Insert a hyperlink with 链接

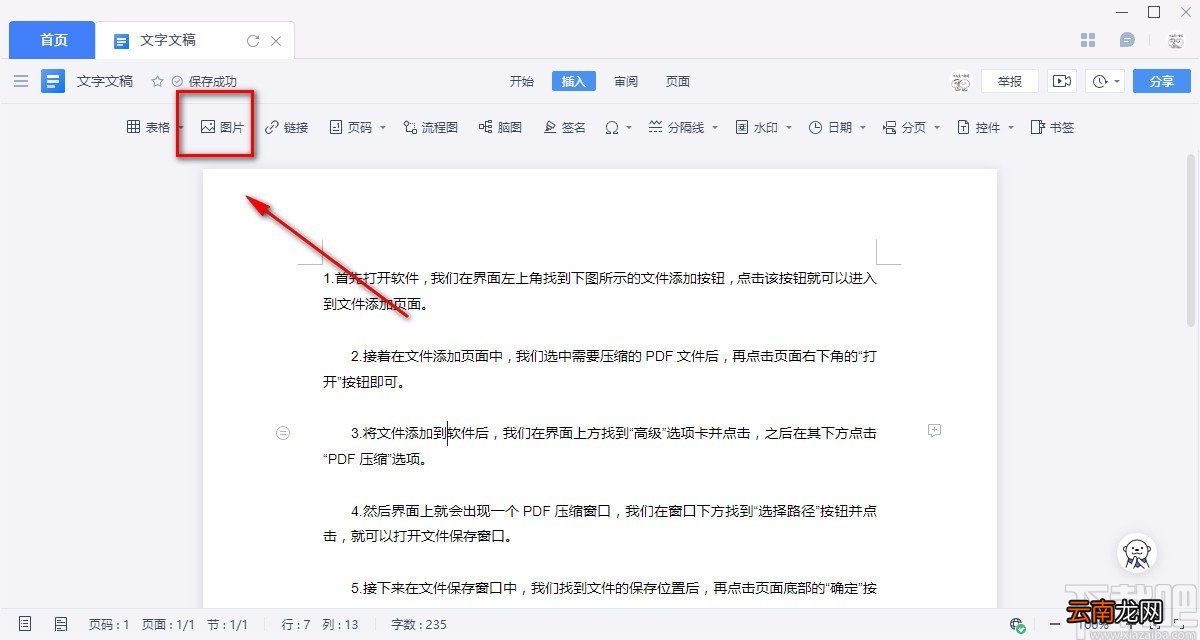pos(286,128)
